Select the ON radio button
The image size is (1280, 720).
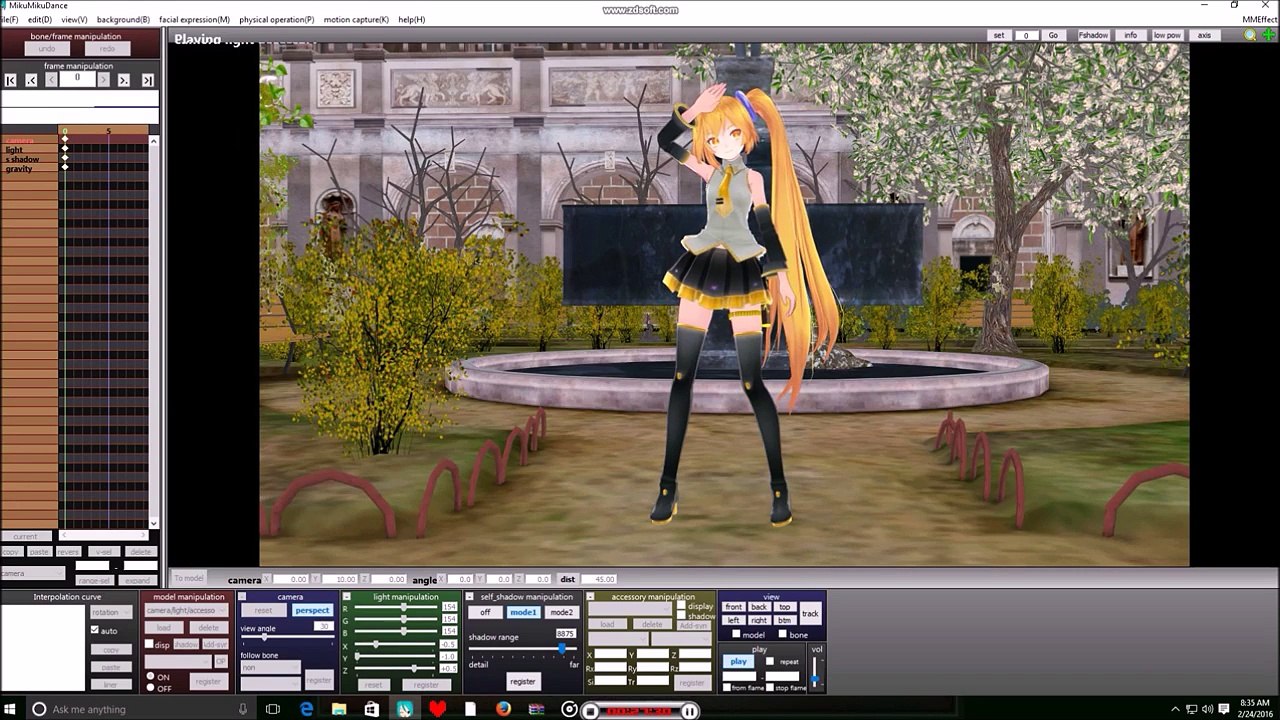(x=150, y=677)
